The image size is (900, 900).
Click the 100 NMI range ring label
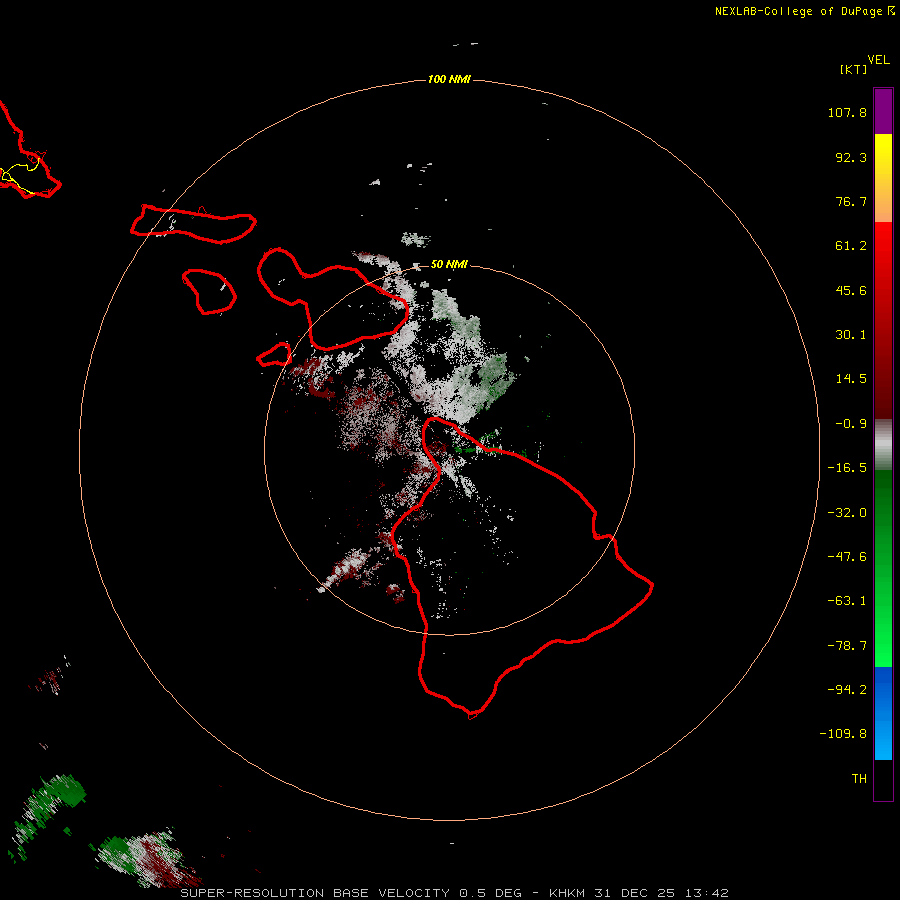[x=449, y=79]
